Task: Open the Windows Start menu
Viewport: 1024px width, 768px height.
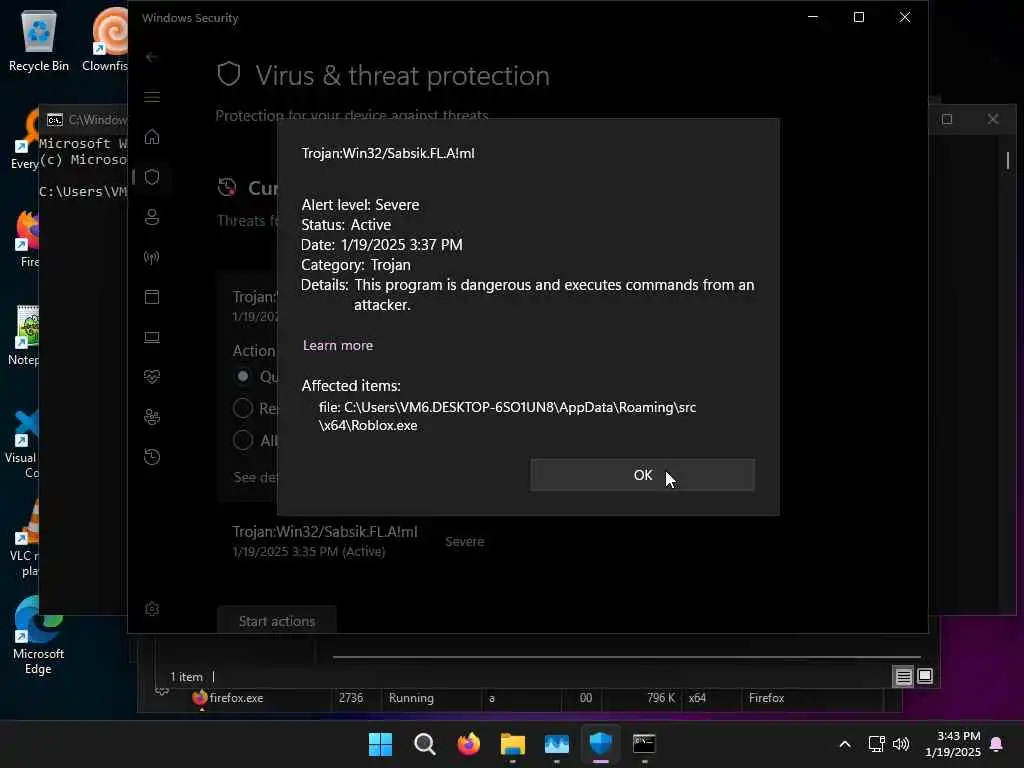Action: (380, 744)
